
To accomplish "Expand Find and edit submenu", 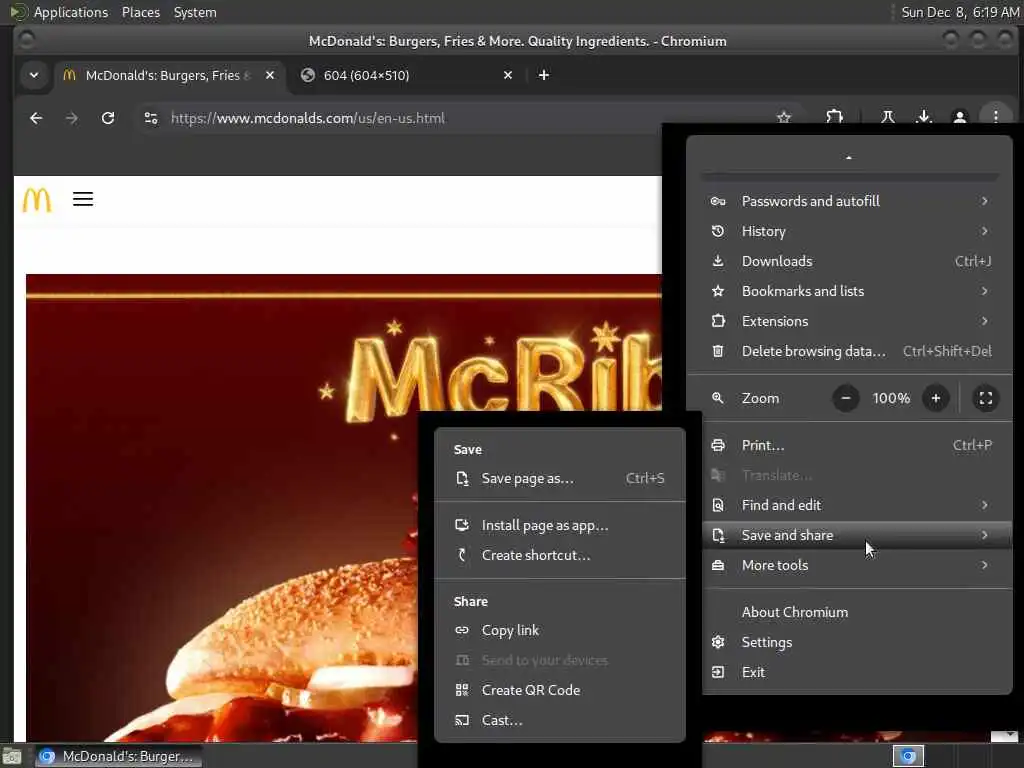I will (857, 505).
